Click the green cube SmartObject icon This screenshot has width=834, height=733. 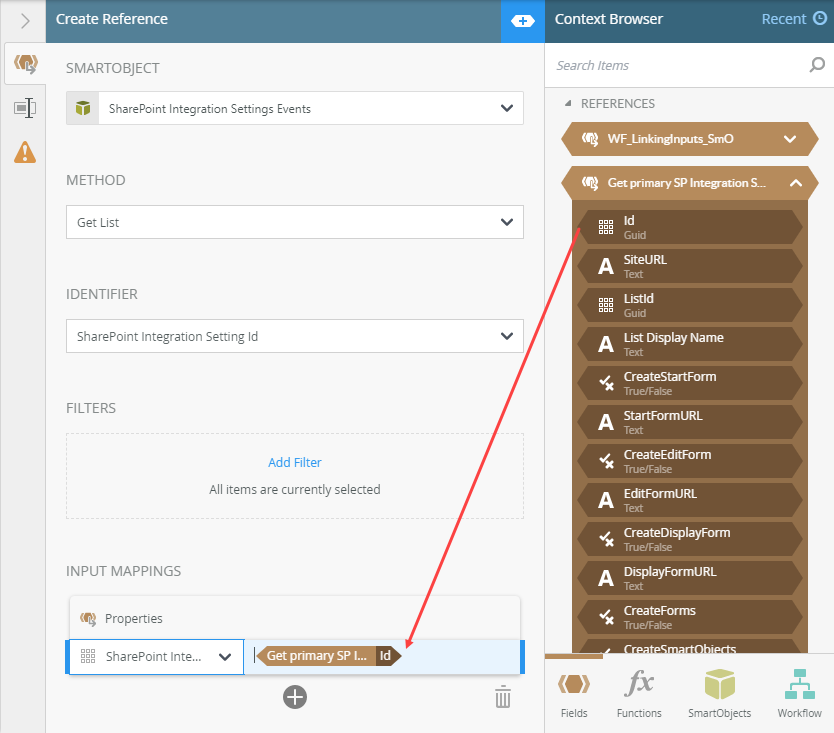pos(82,109)
